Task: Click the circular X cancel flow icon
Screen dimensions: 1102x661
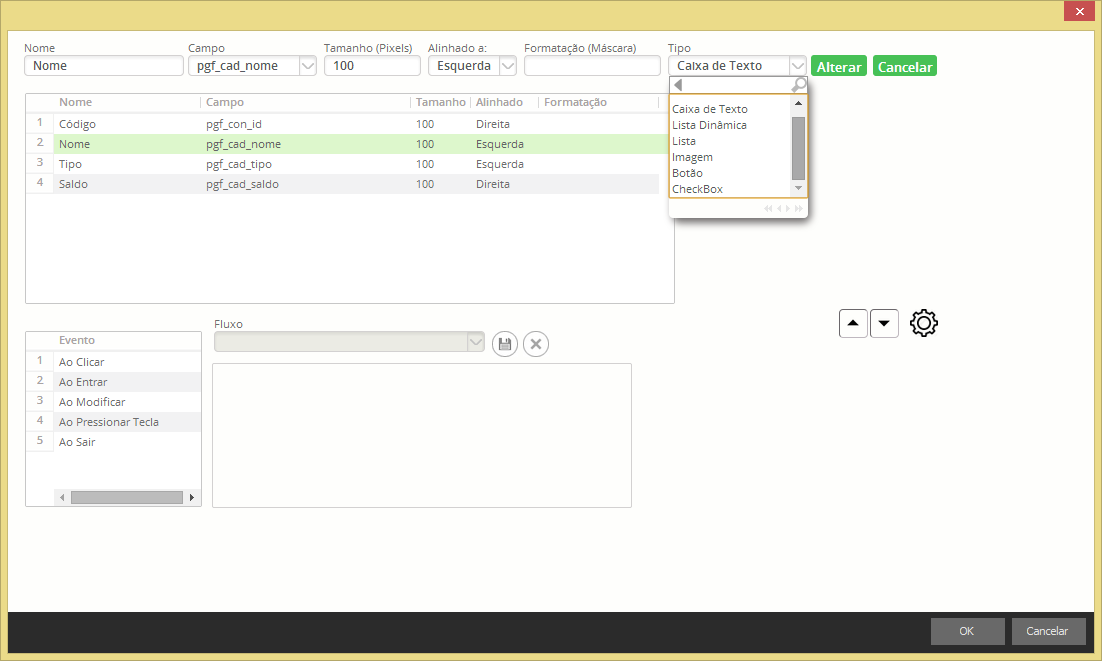Action: point(536,344)
